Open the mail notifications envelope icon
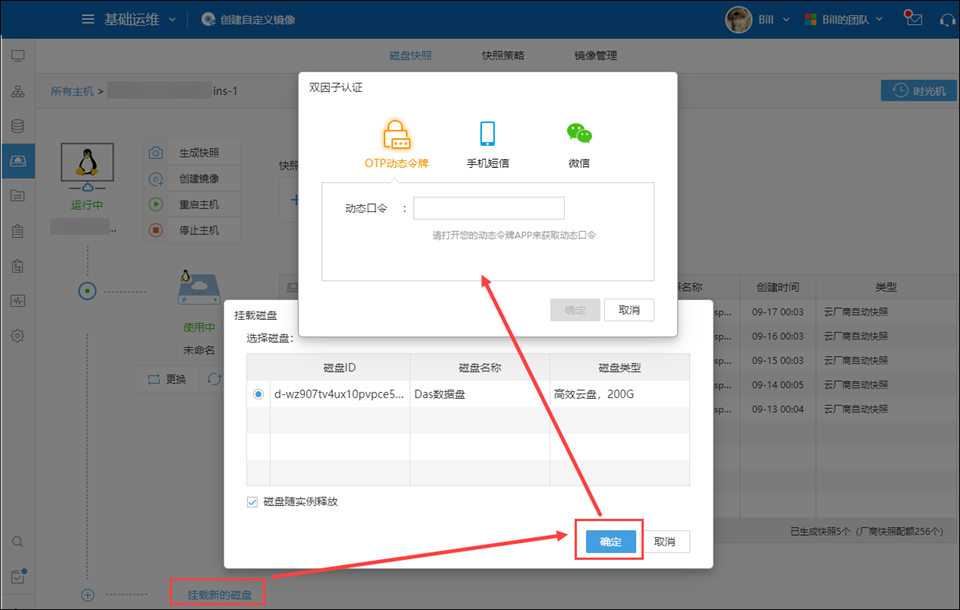 (x=912, y=19)
